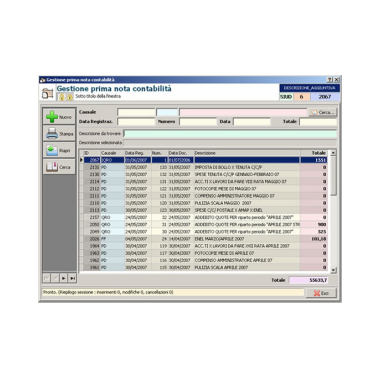Sort by the Data Reg. column header
This screenshot has width=380, height=380.
[138, 153]
